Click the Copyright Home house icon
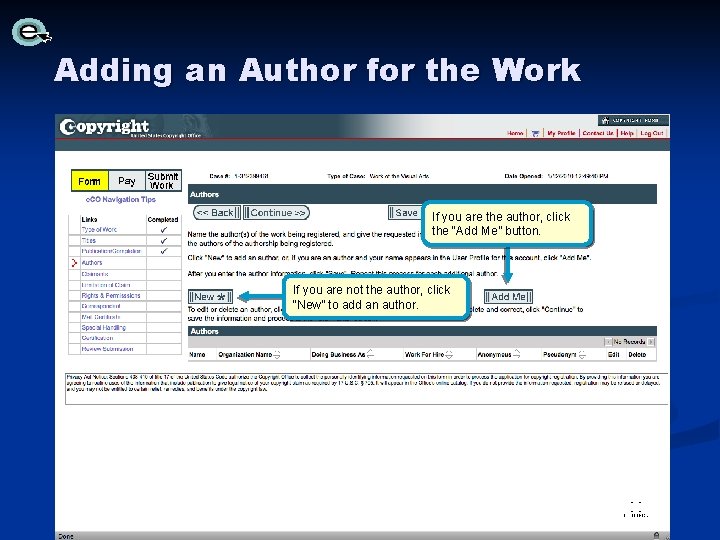Image resolution: width=720 pixels, height=540 pixels. [x=605, y=120]
